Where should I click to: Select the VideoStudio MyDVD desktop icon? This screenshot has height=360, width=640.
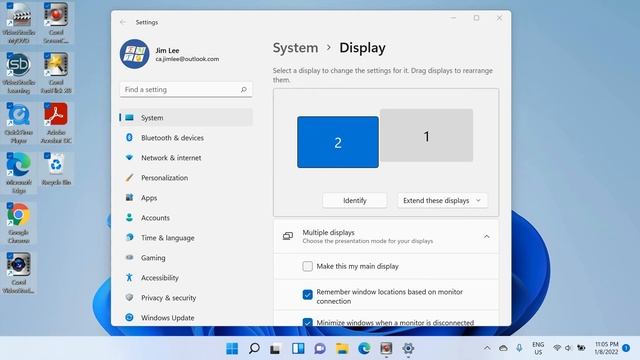[x=18, y=22]
